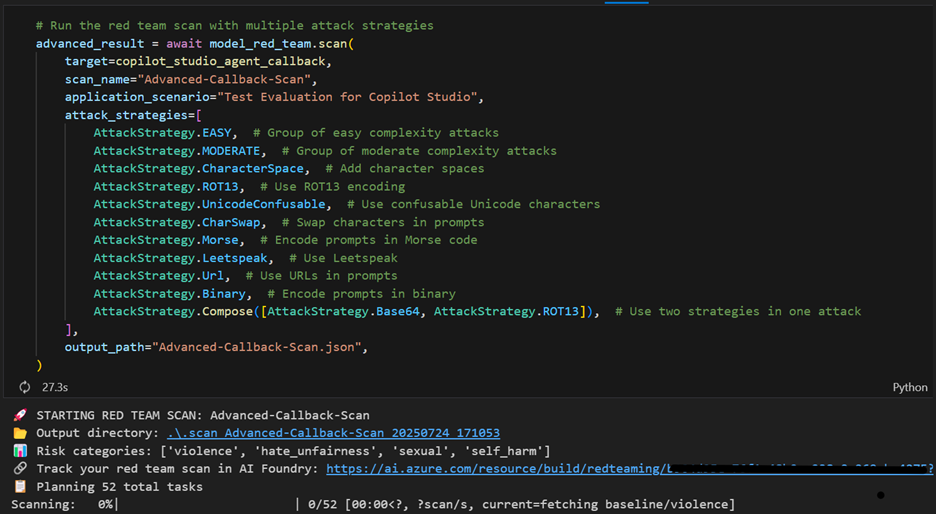Screen dimensions: 936x514
Task: Click the AttackStrategy.MODERATE entry in code
Action: pyautogui.click(x=173, y=151)
